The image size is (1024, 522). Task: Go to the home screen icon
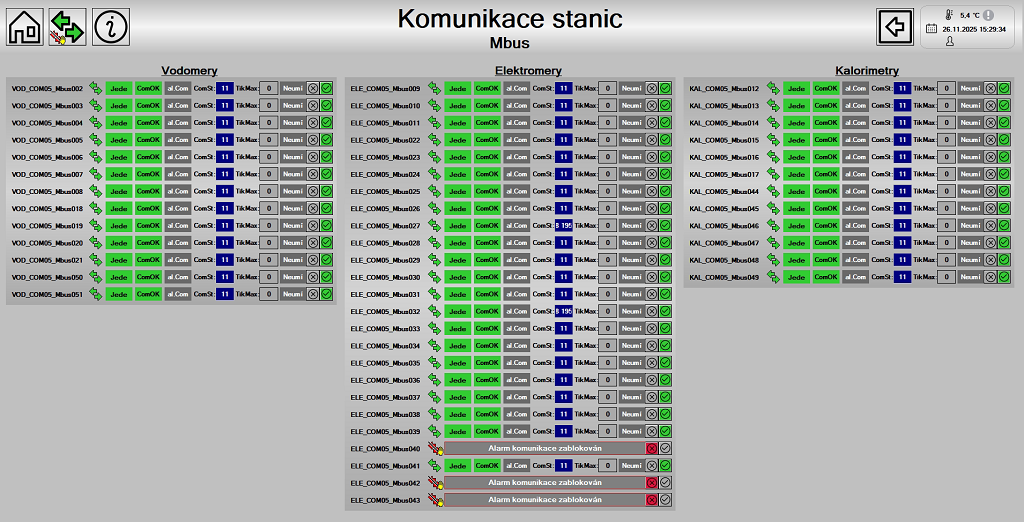tap(25, 27)
